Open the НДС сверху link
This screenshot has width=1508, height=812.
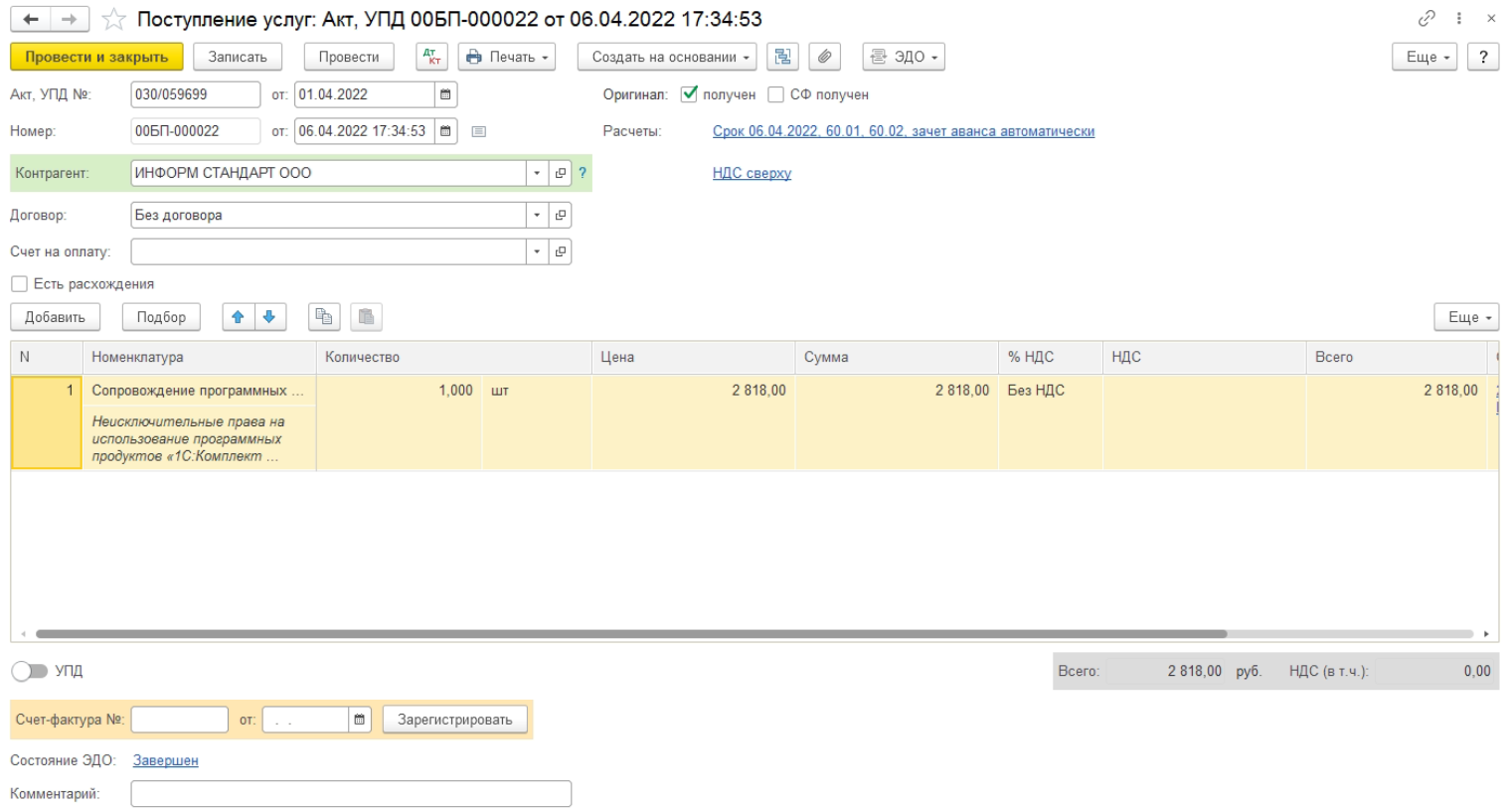[752, 173]
